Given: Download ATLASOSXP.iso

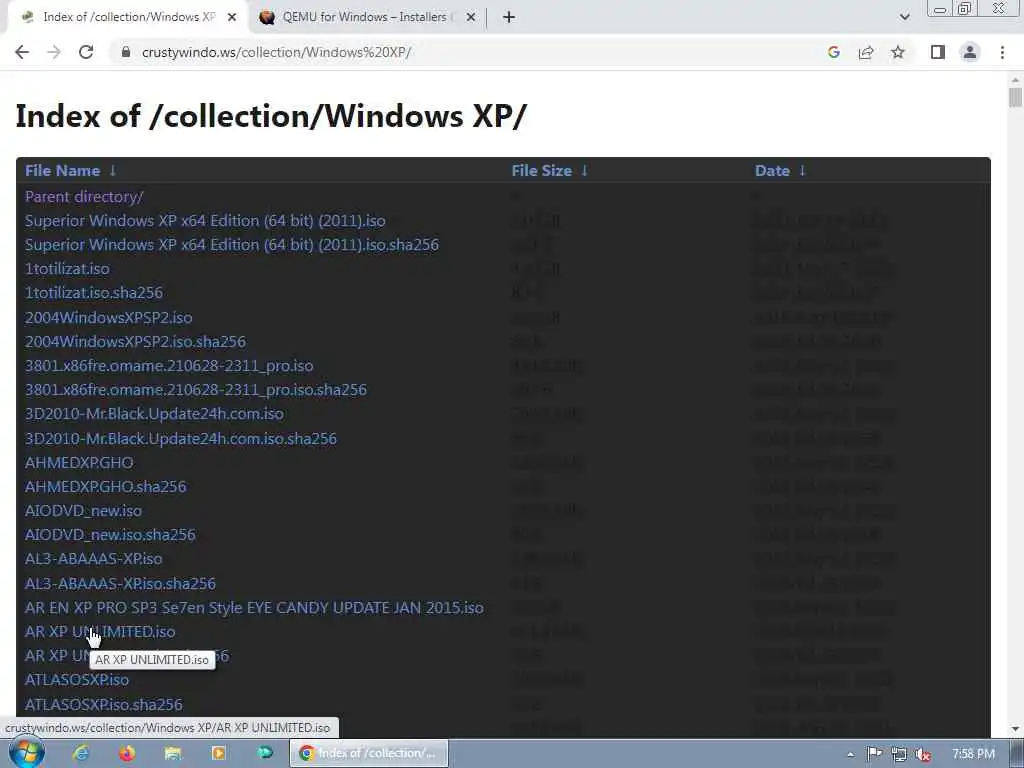Looking at the screenshot, I should tap(77, 680).
